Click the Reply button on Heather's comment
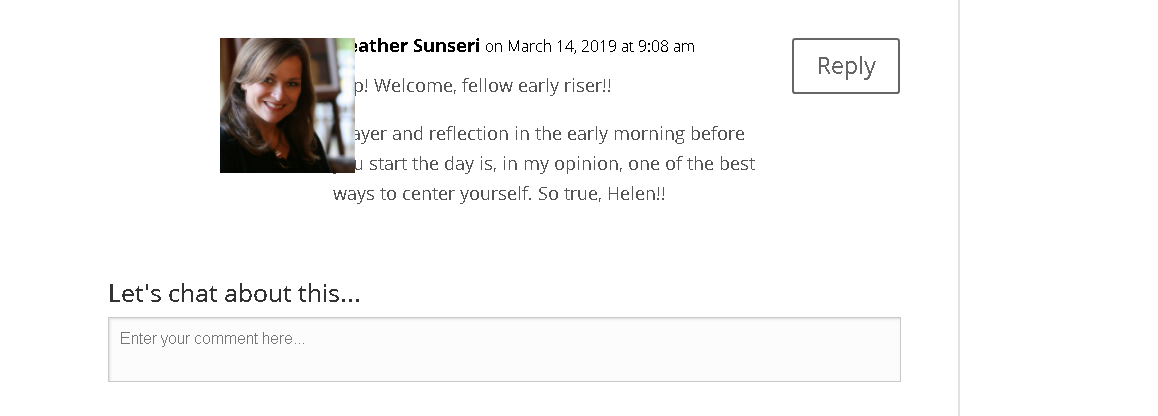The height and width of the screenshot is (416, 1158). tap(846, 66)
